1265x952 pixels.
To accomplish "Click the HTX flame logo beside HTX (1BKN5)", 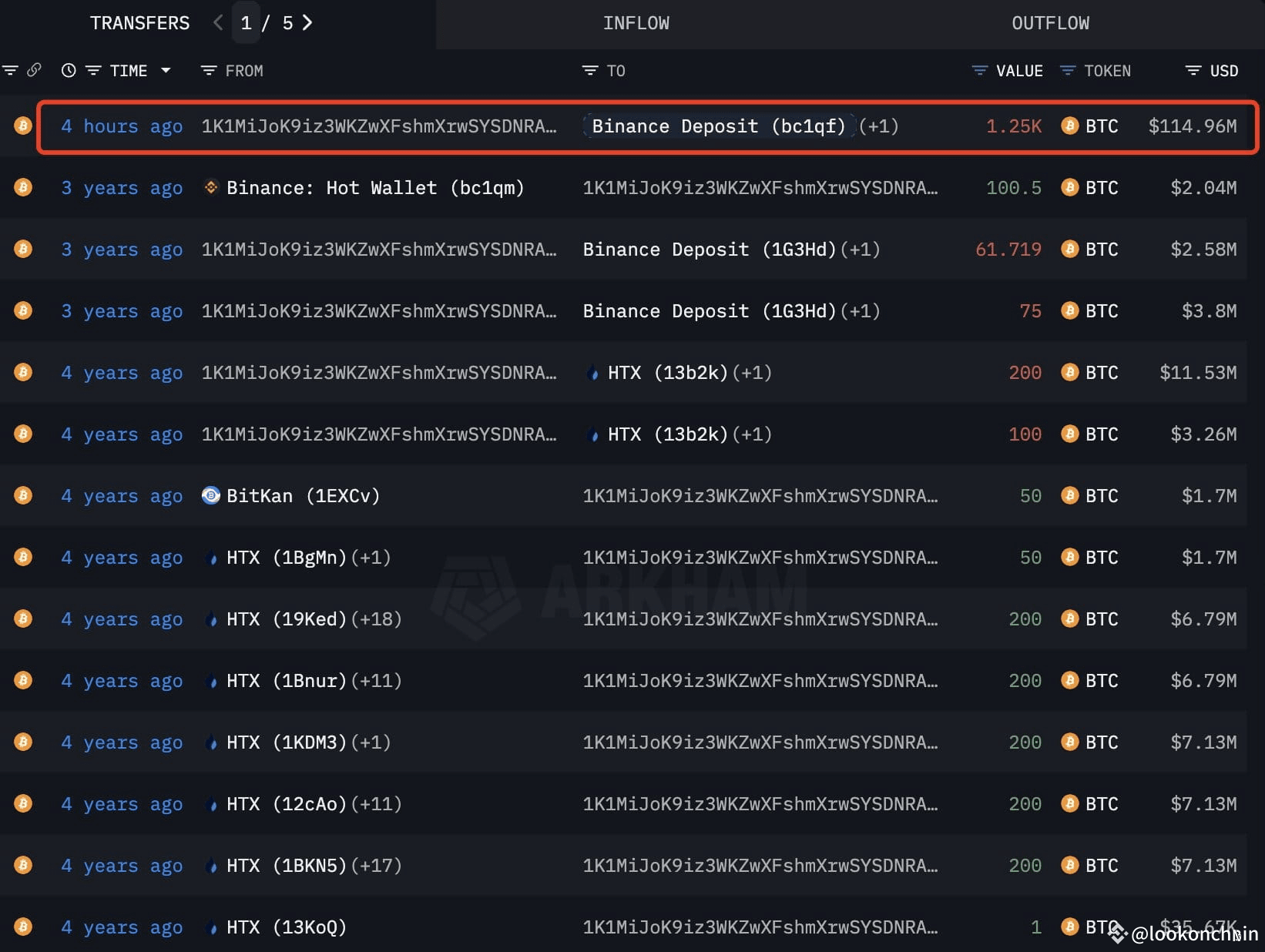I will click(x=213, y=866).
